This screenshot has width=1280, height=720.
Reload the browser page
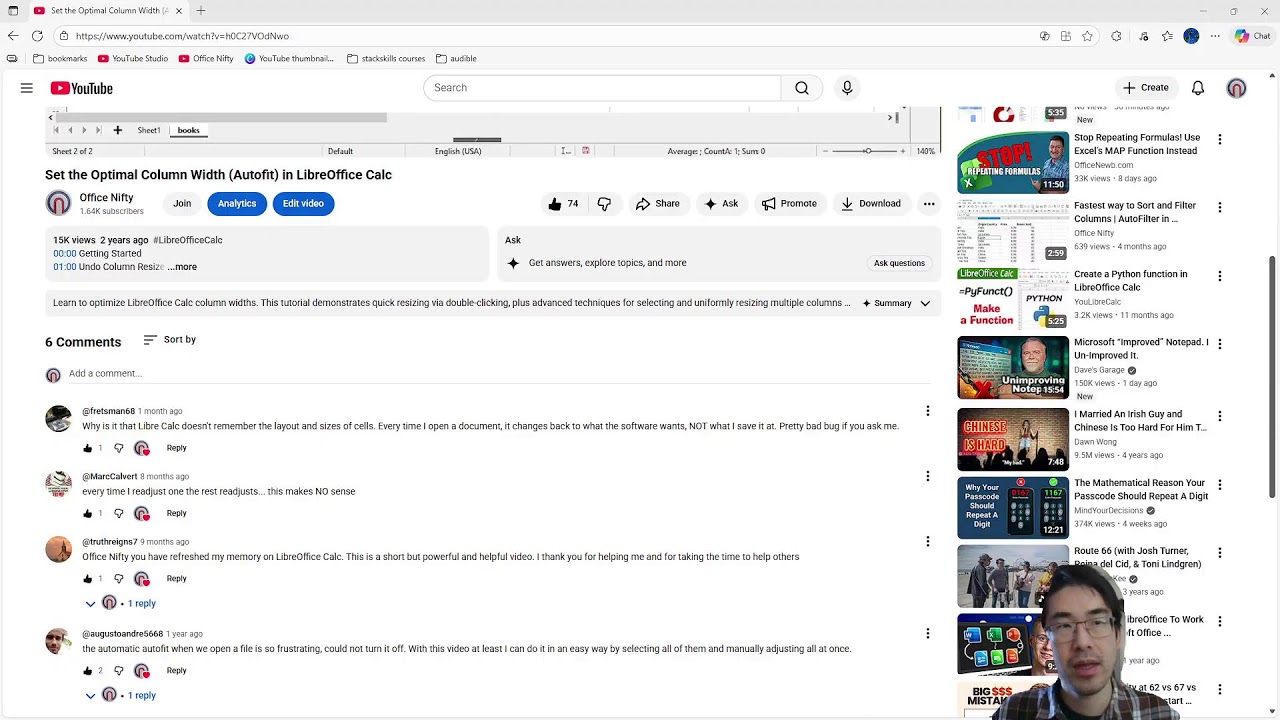(37, 36)
